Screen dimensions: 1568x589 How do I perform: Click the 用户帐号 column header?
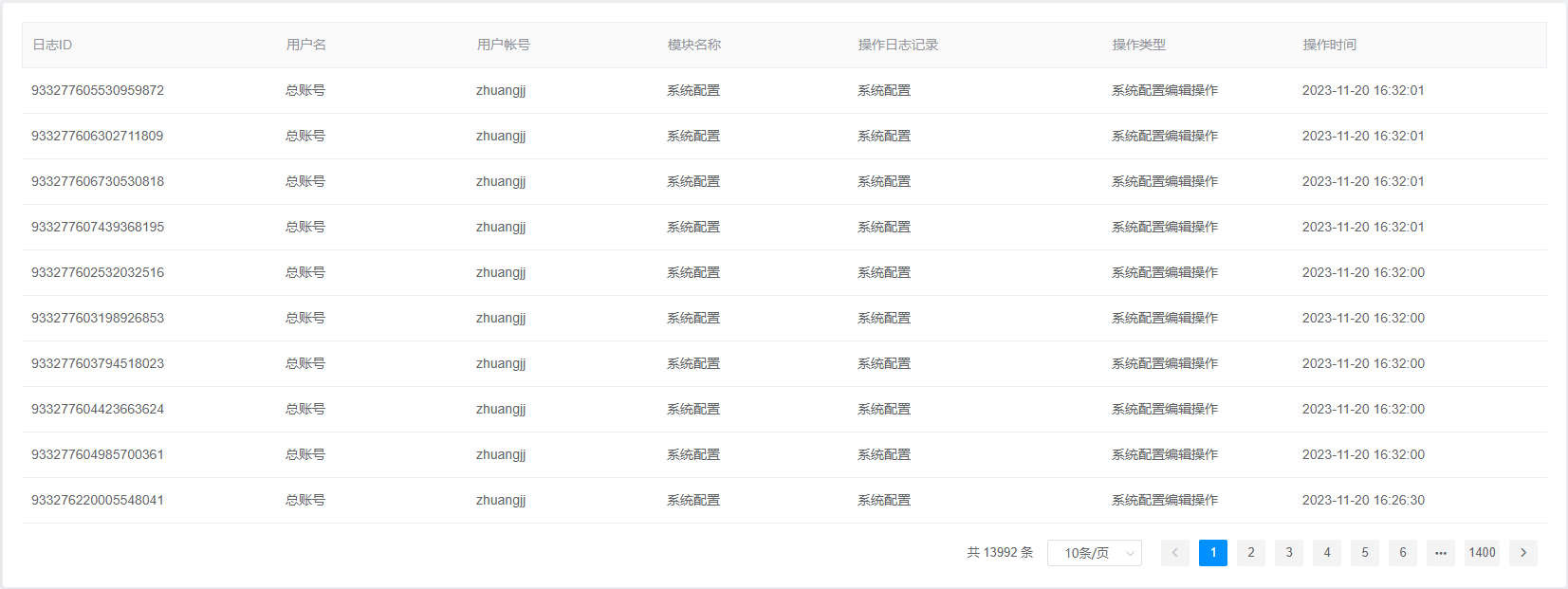[x=503, y=45]
